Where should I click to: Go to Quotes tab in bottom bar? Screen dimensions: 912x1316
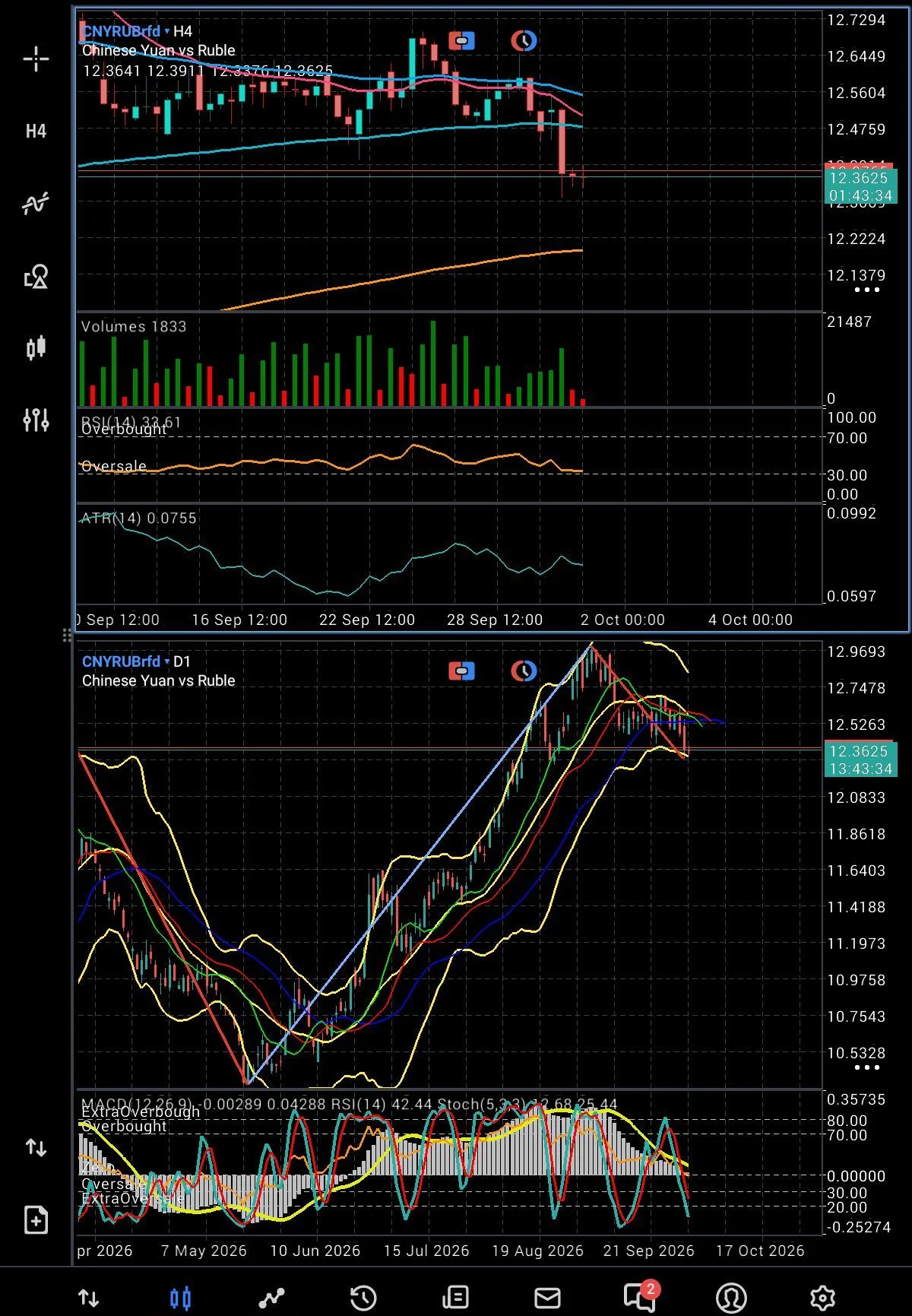(89, 1298)
